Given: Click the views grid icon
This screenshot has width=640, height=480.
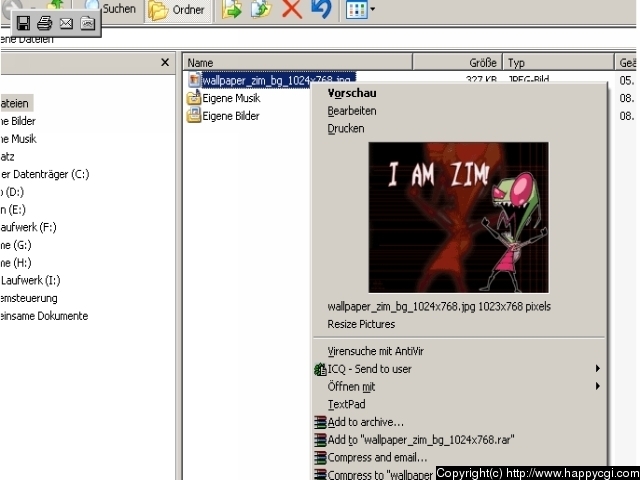Looking at the screenshot, I should [x=357, y=9].
